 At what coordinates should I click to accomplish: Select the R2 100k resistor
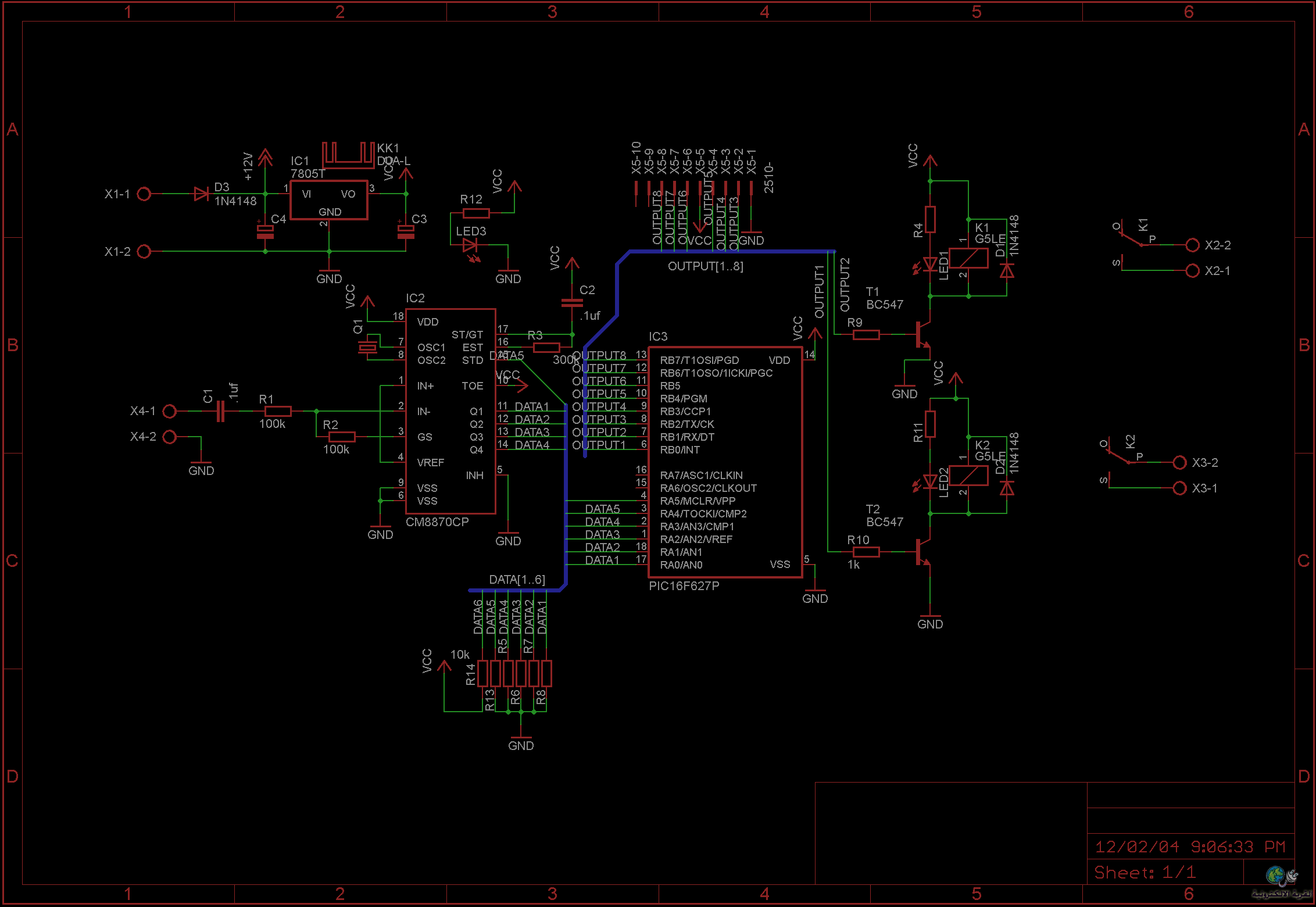(342, 437)
